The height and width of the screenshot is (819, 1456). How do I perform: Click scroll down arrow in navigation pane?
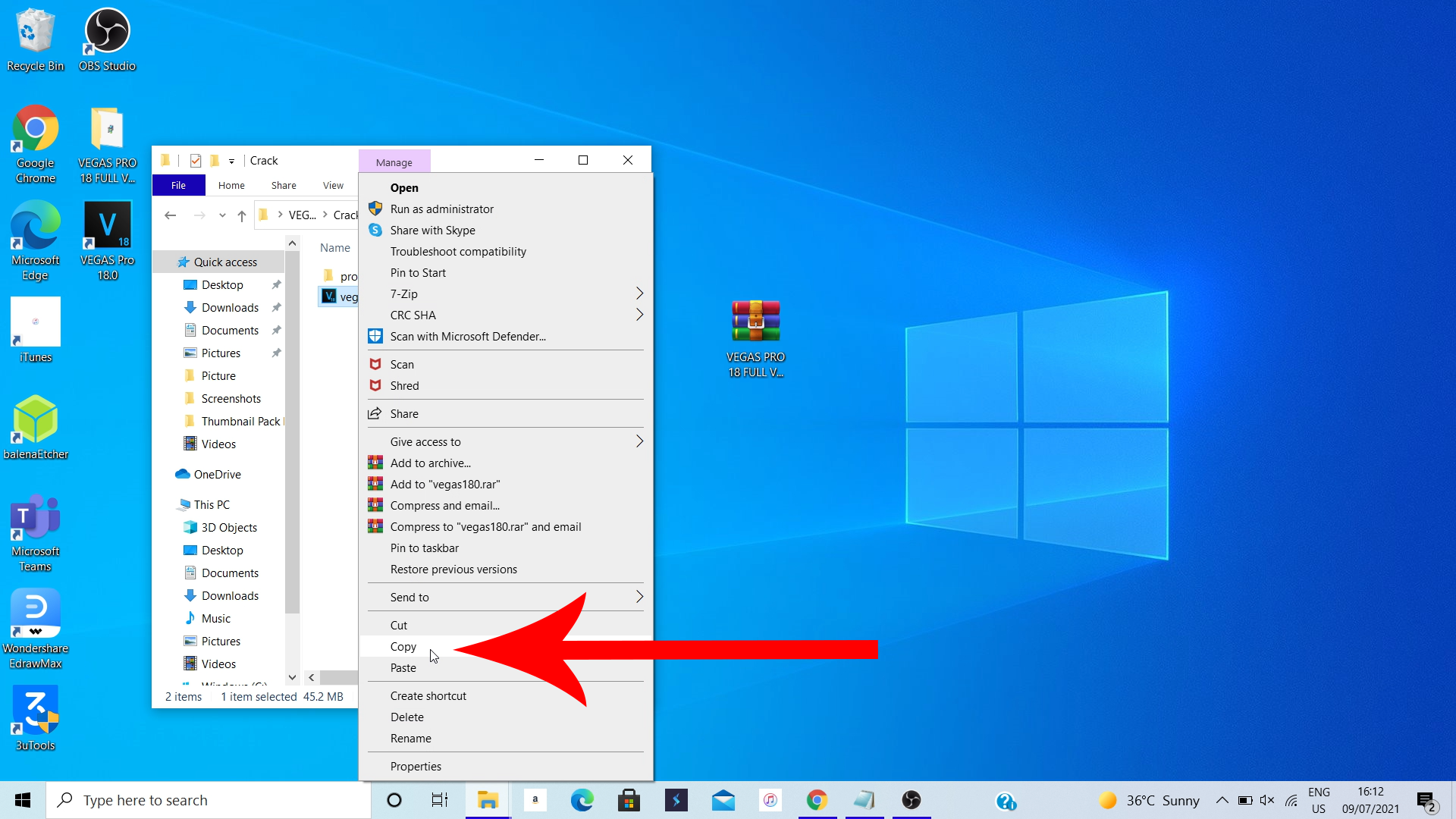pyautogui.click(x=292, y=677)
